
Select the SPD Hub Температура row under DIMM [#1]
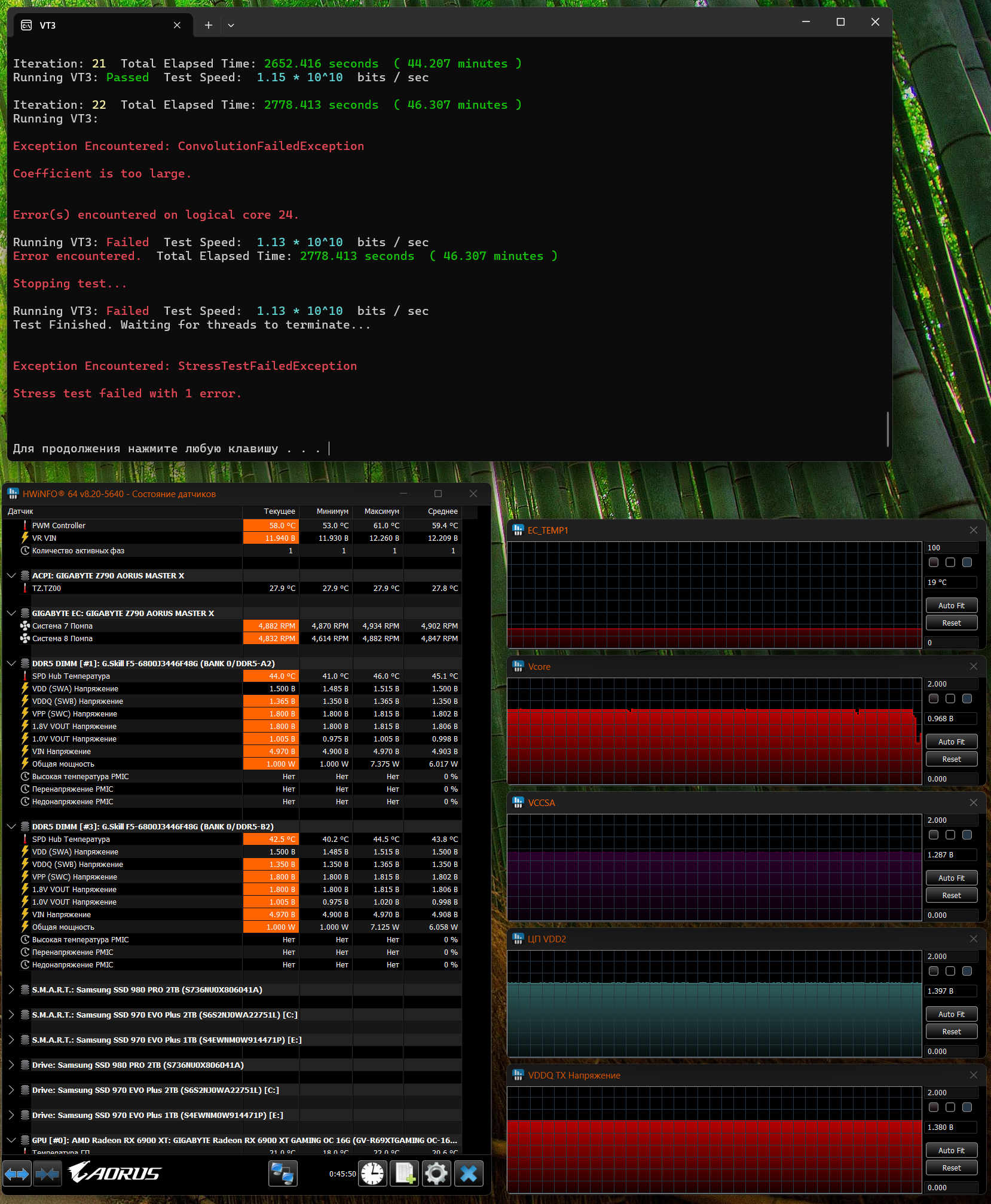pyautogui.click(x=232, y=676)
